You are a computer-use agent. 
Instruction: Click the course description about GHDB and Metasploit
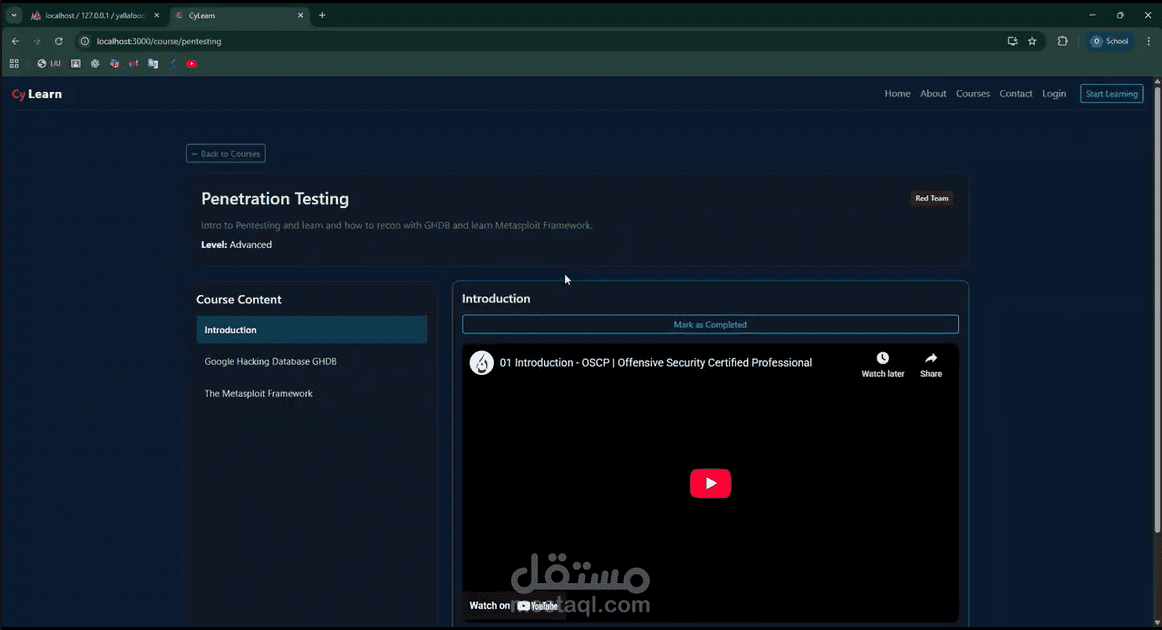click(x=396, y=225)
